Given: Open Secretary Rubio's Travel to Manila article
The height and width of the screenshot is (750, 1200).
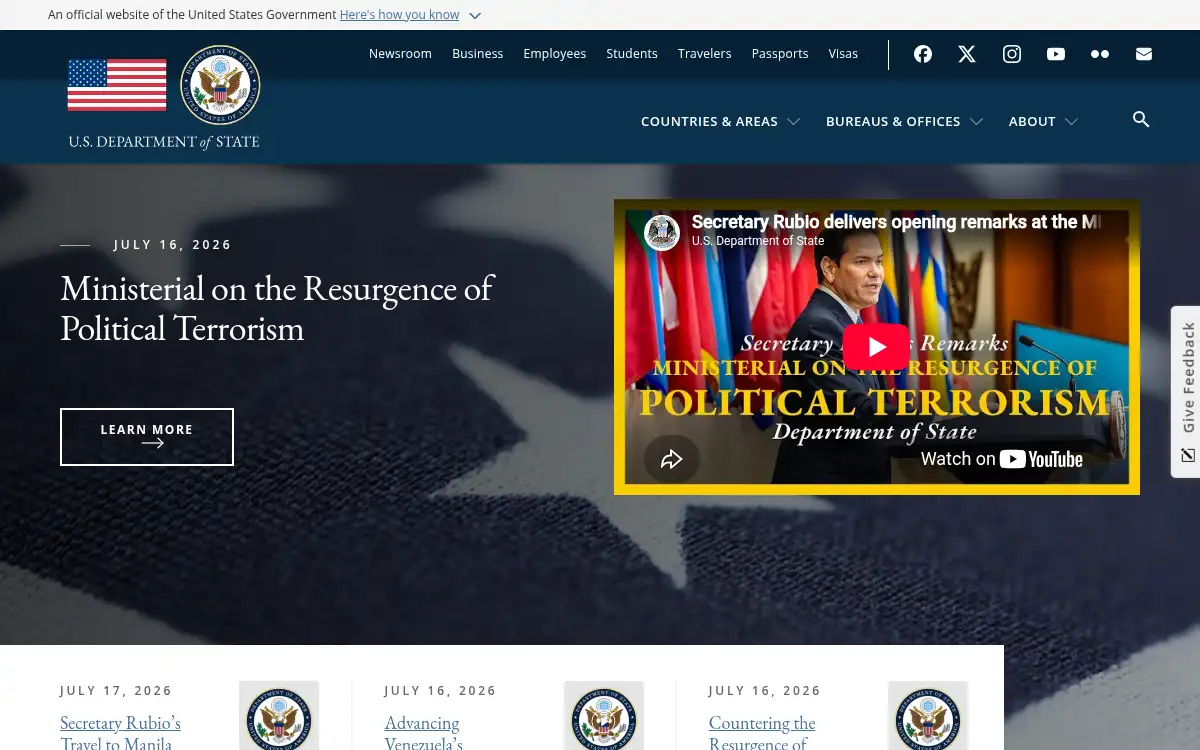Looking at the screenshot, I should (x=120, y=732).
